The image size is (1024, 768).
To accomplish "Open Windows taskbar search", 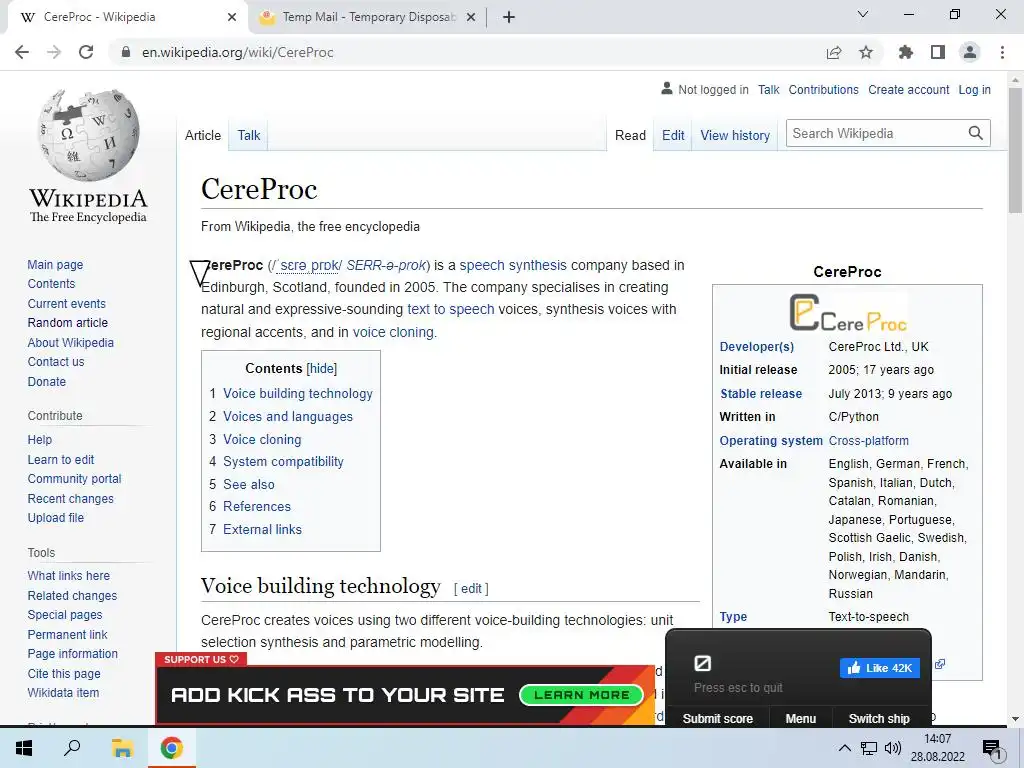I will click(x=72, y=748).
